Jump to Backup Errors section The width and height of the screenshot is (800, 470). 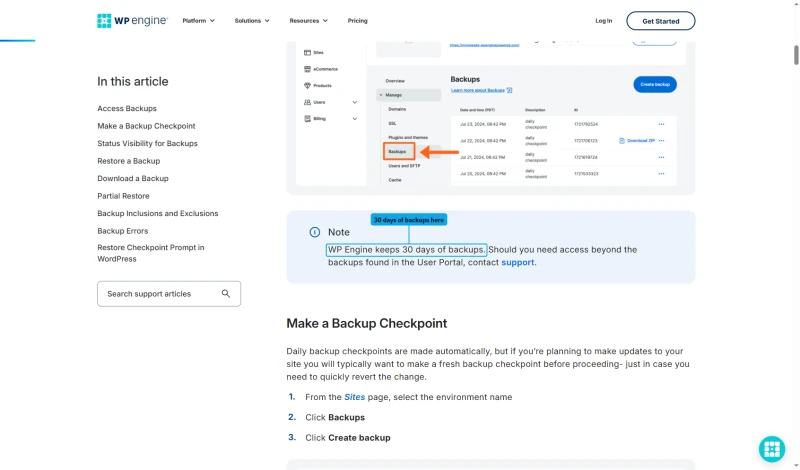(122, 231)
